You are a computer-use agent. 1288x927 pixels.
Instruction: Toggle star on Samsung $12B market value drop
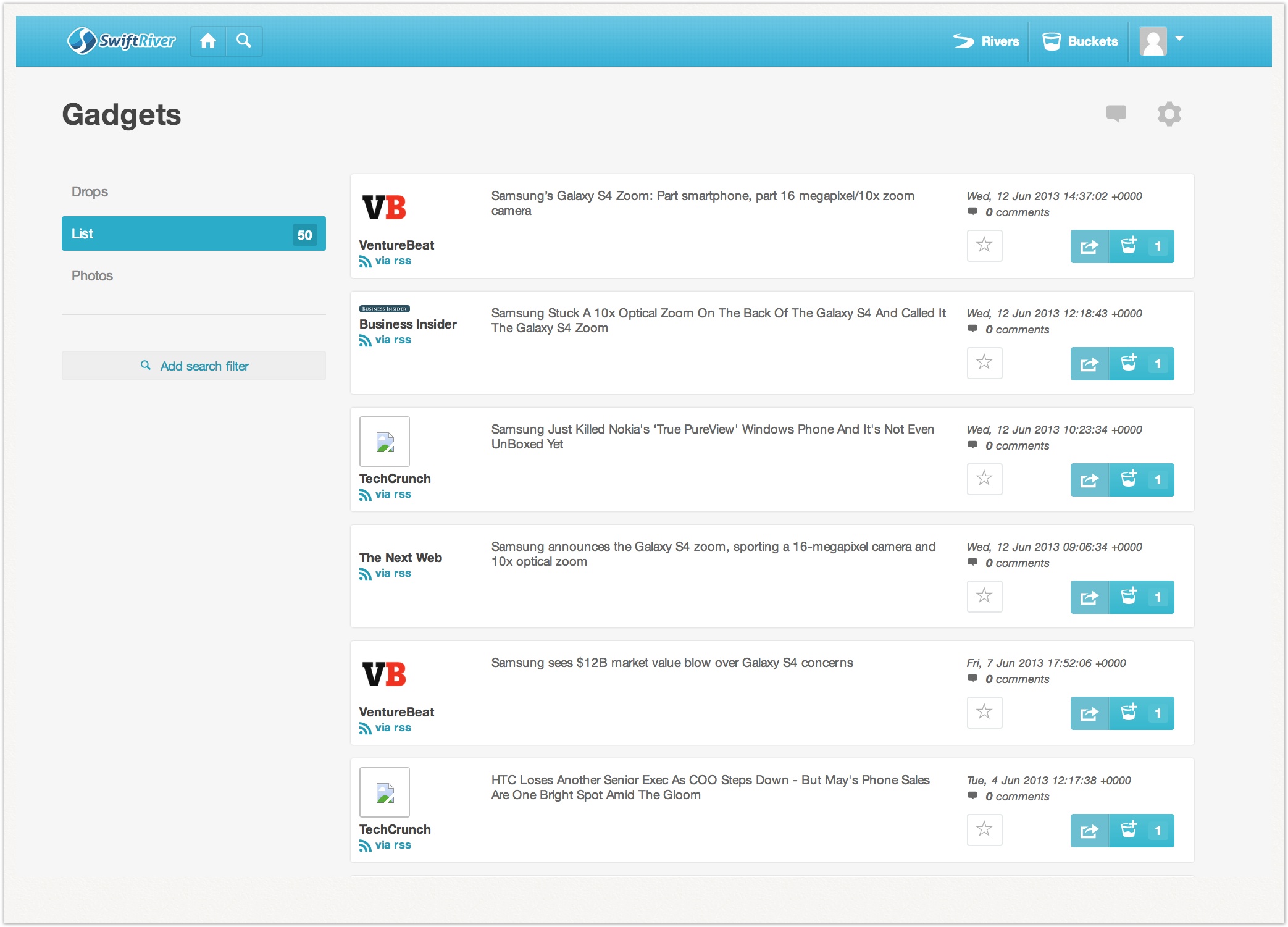pos(984,712)
